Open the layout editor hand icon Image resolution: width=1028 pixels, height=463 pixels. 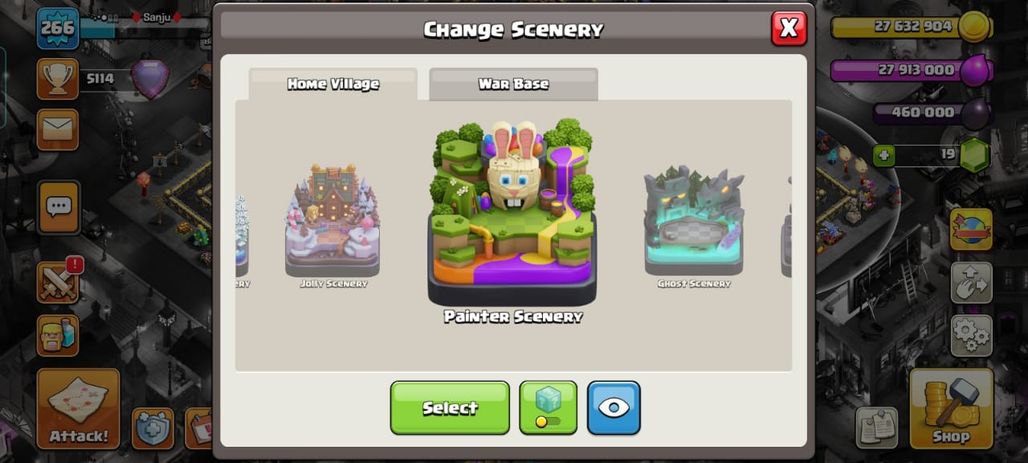click(x=971, y=283)
